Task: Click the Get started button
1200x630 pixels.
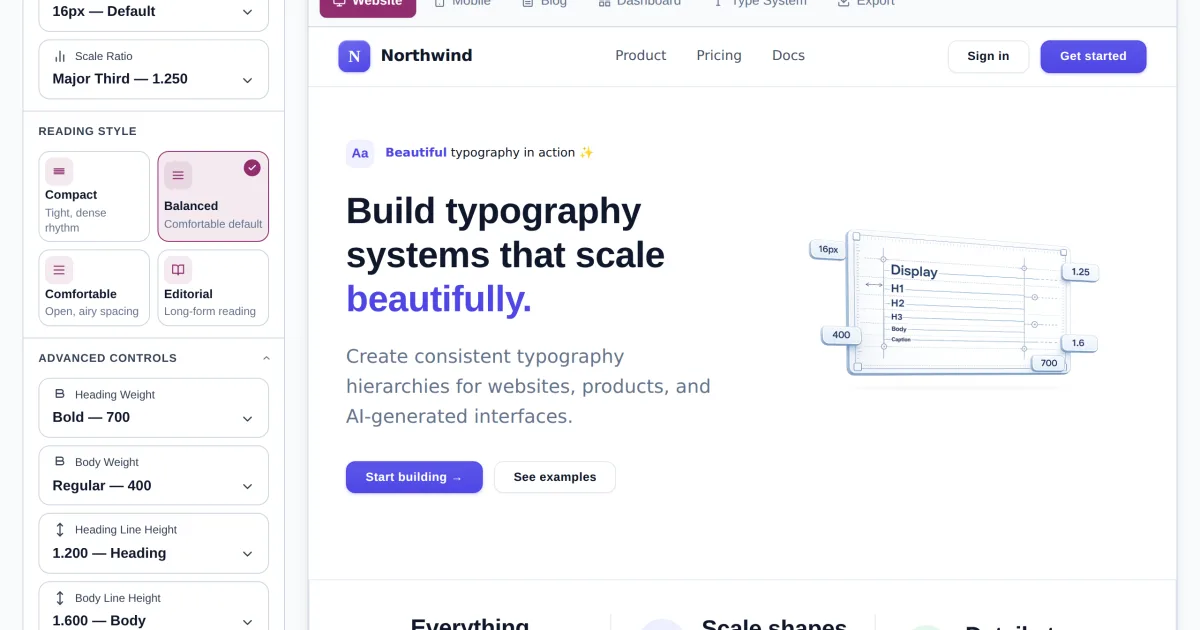Action: point(1093,56)
